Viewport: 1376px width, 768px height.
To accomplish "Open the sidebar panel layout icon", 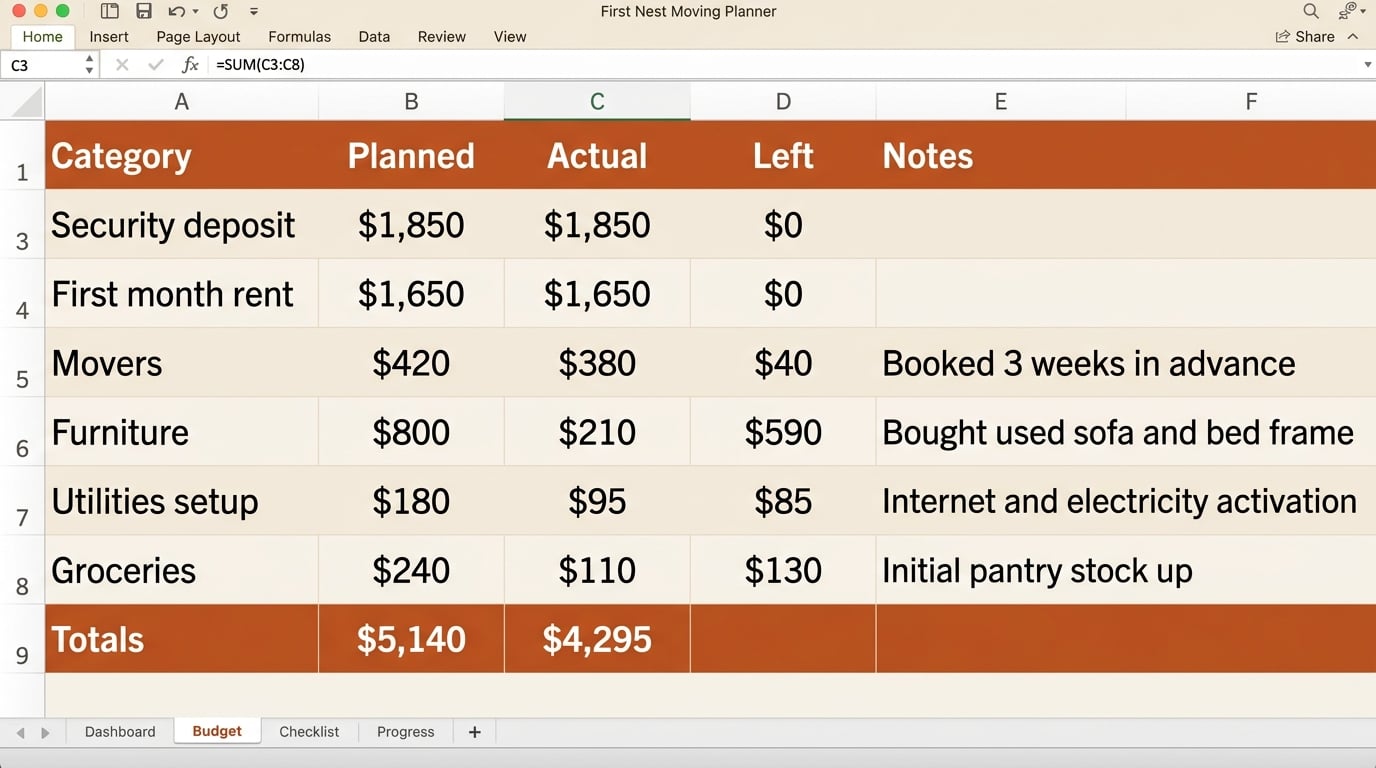I will coord(110,11).
